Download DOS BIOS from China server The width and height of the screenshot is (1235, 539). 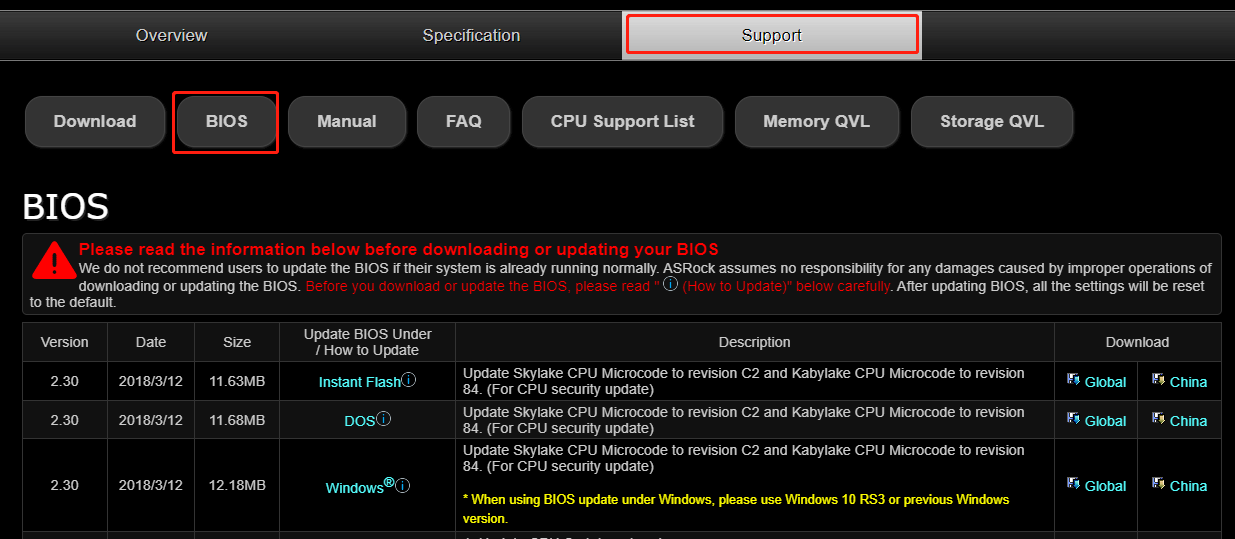click(1188, 421)
